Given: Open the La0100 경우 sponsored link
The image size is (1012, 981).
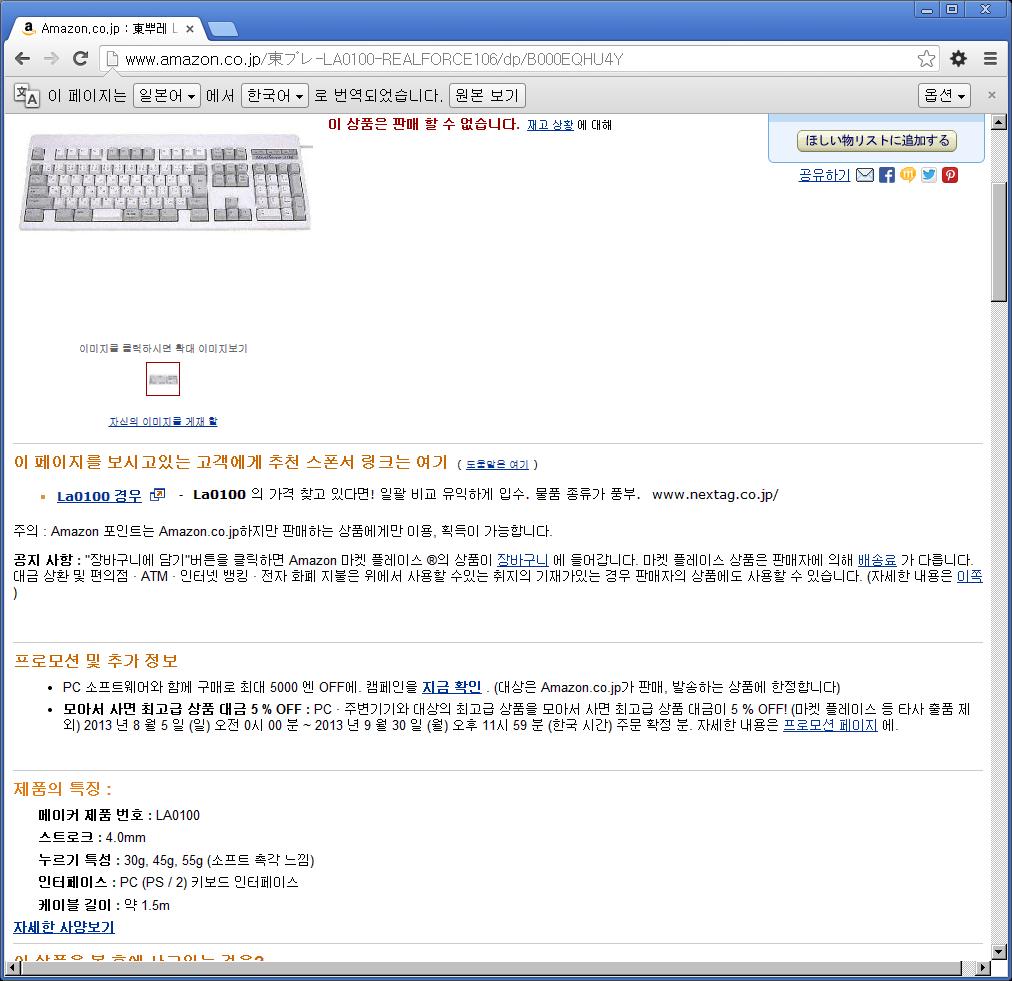Looking at the screenshot, I should tap(99, 496).
